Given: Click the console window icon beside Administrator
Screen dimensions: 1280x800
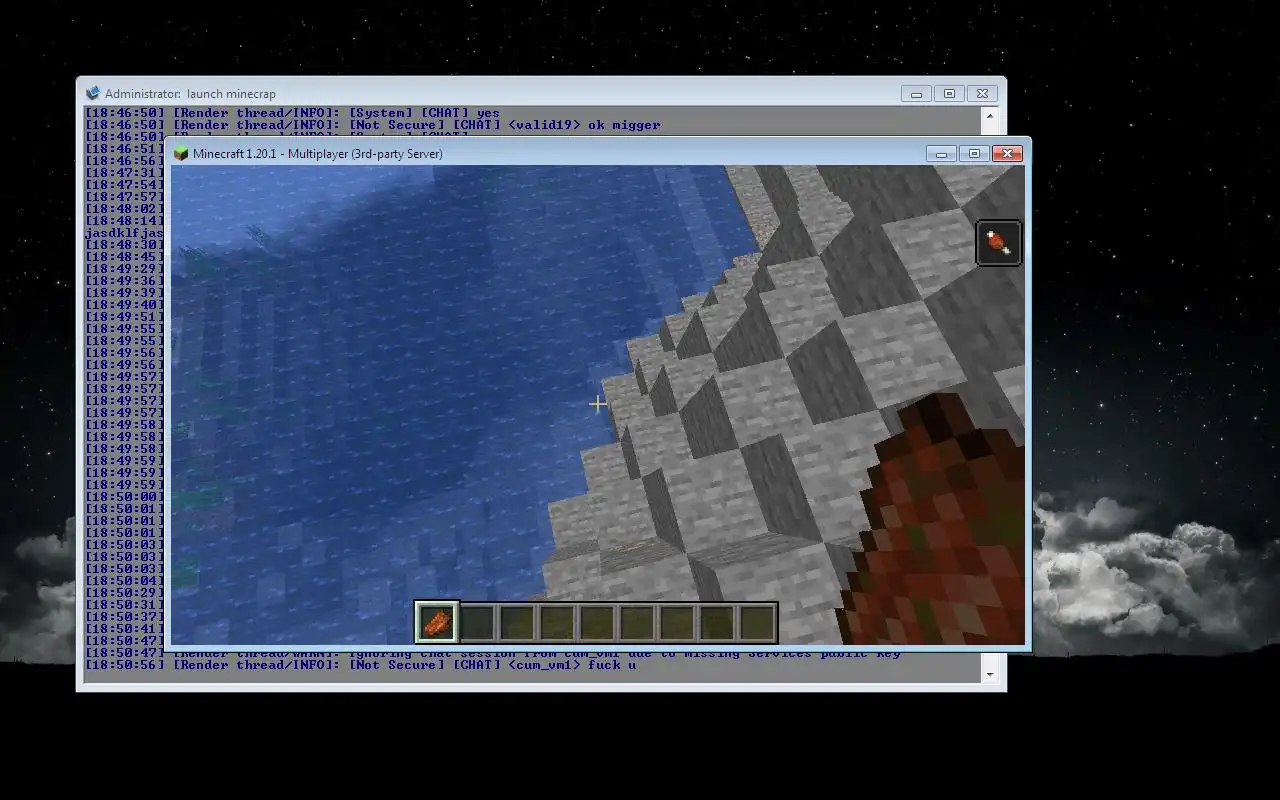Looking at the screenshot, I should point(93,93).
